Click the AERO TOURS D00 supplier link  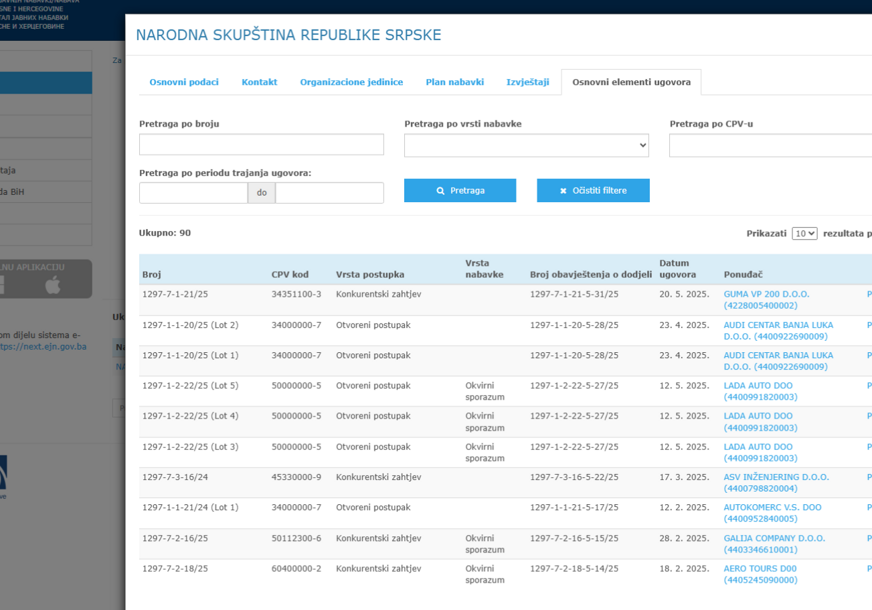pos(760,568)
